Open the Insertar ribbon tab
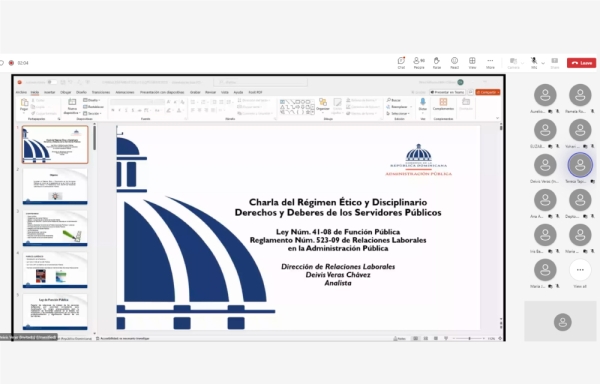This screenshot has height=384, width=600. pyautogui.click(x=49, y=92)
